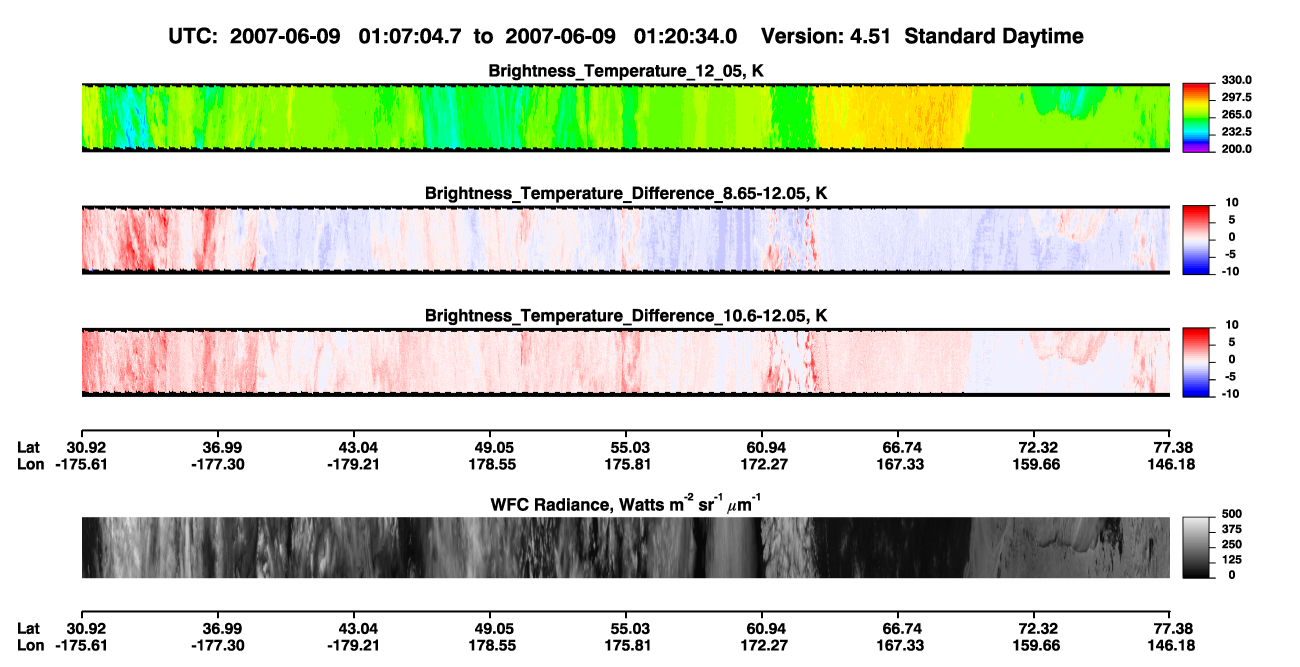This screenshot has height=667, width=1300.
Task: Click the 8.65-12.05 difference color bar
Action: click(1196, 238)
